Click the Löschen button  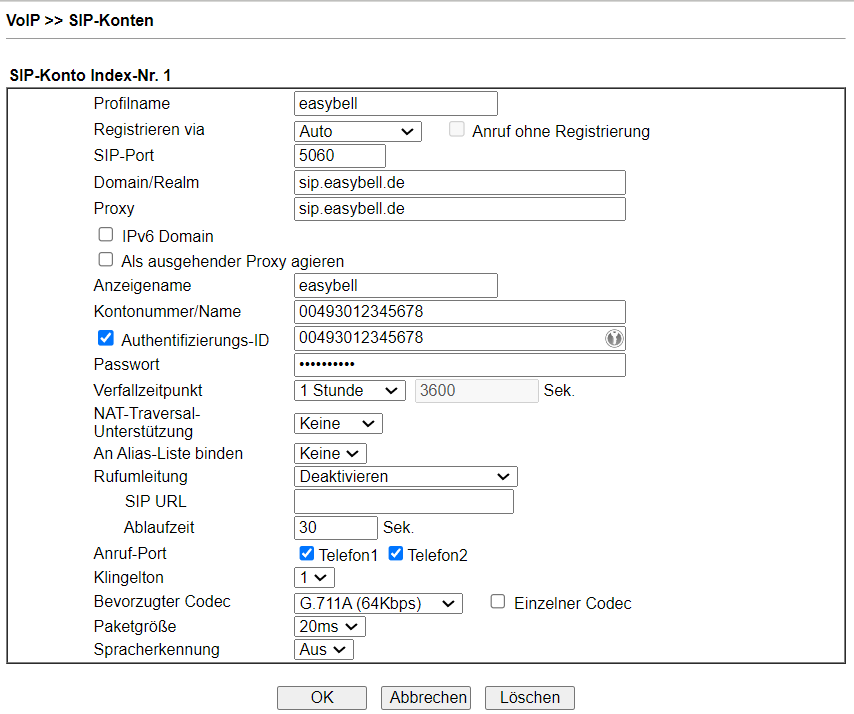(x=529, y=698)
